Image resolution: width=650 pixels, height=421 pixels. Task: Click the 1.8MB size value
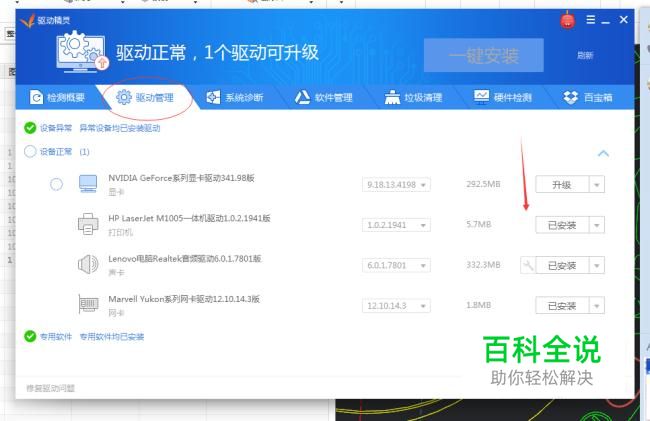479,305
